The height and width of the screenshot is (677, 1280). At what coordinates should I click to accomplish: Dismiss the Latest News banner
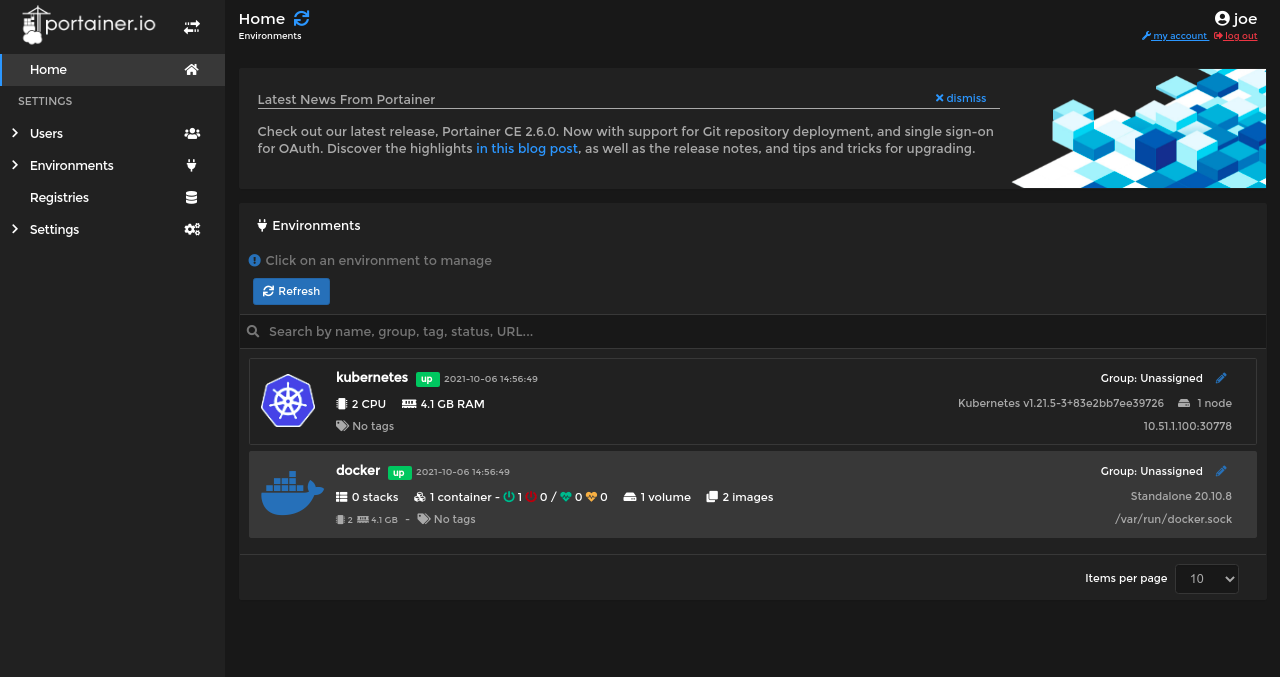[961, 98]
